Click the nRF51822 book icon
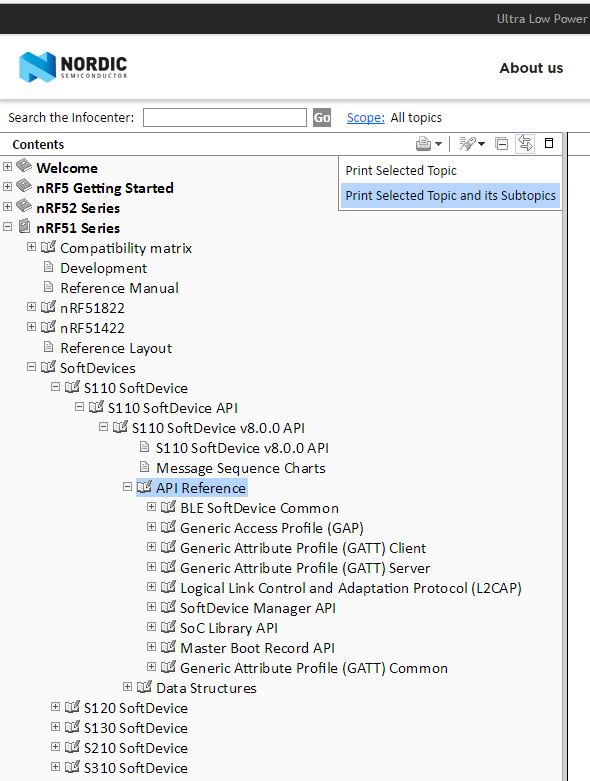 pyautogui.click(x=48, y=307)
